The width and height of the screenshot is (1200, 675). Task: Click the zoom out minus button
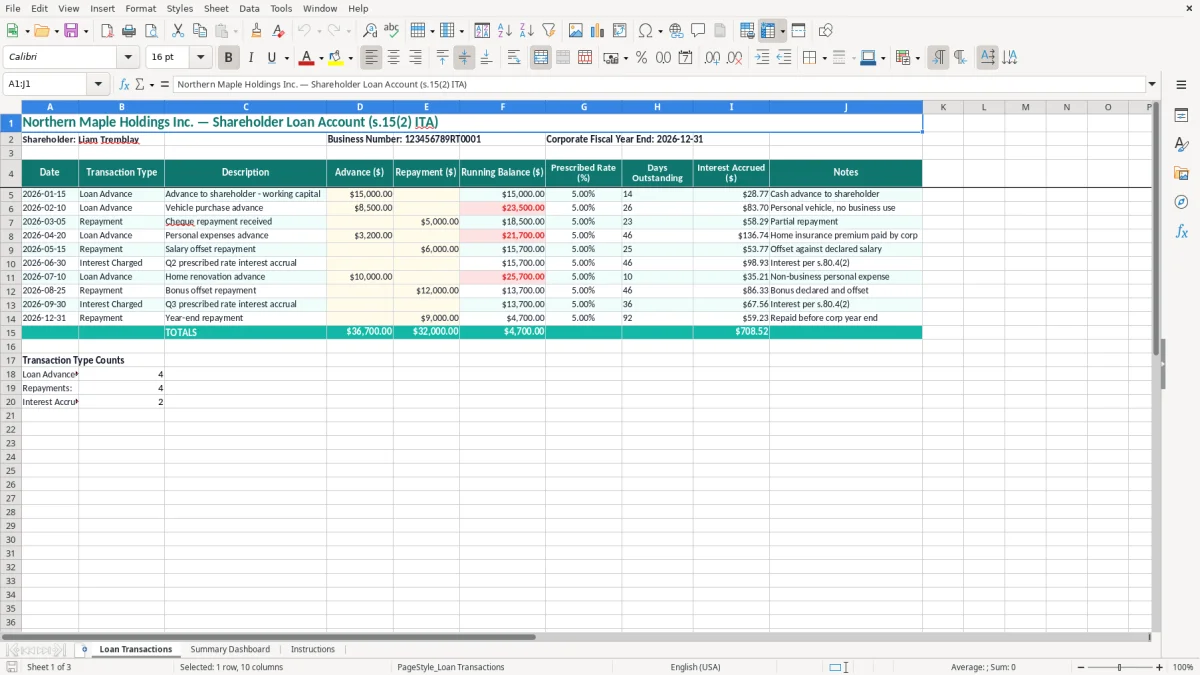tap(1081, 667)
